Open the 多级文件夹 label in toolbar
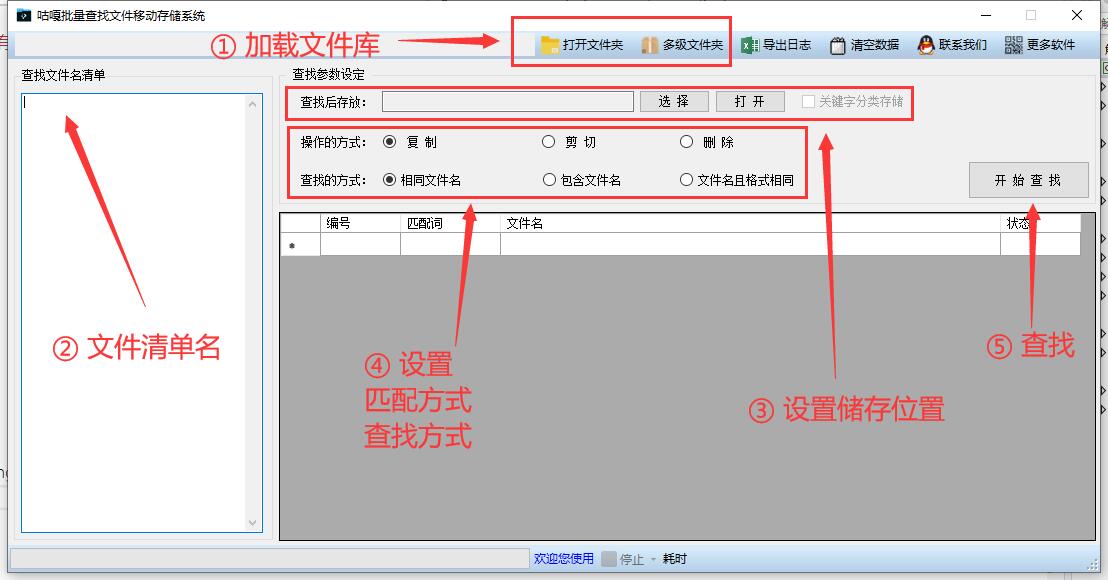 692,45
